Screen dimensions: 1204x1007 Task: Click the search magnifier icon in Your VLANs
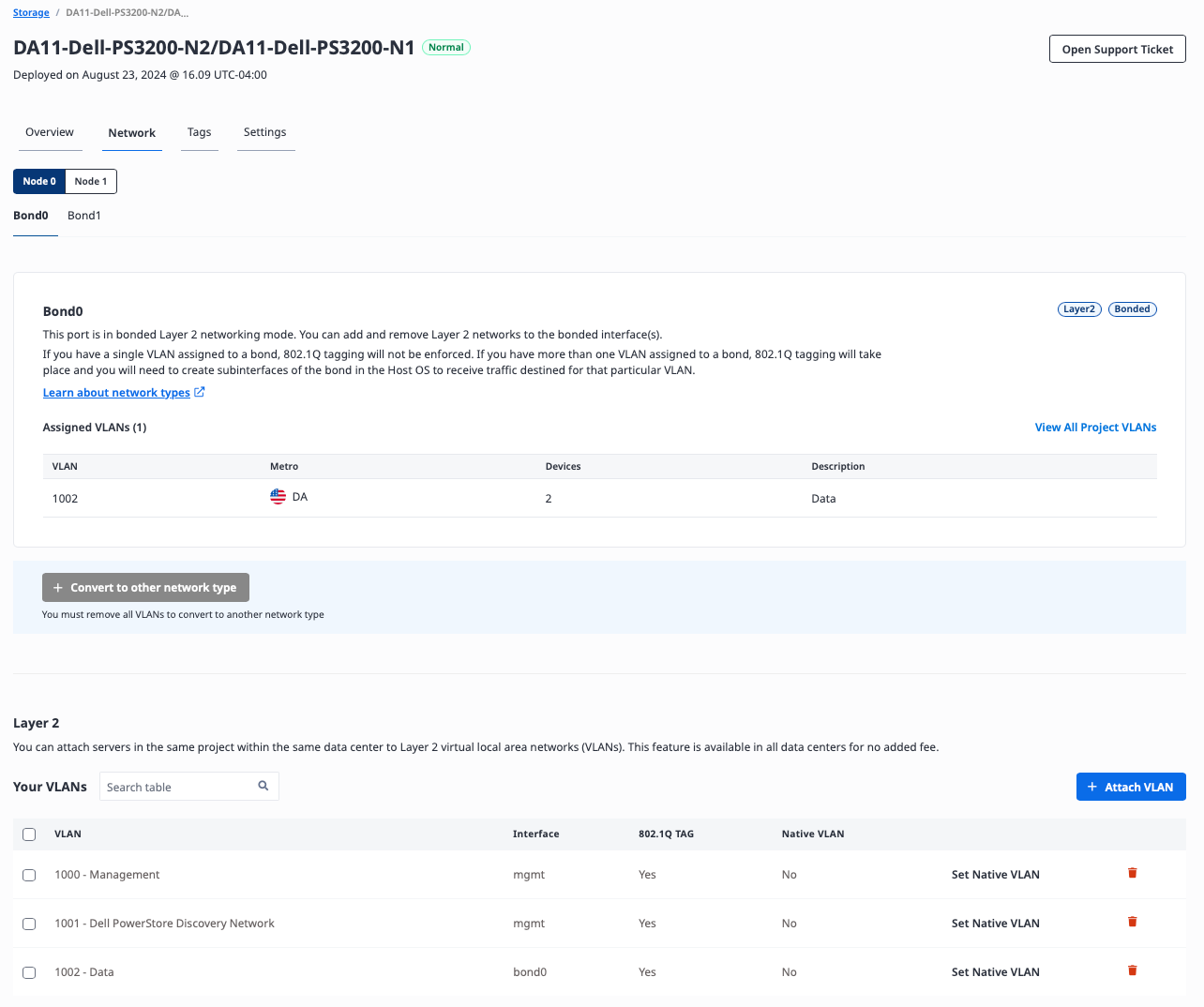pyautogui.click(x=263, y=786)
